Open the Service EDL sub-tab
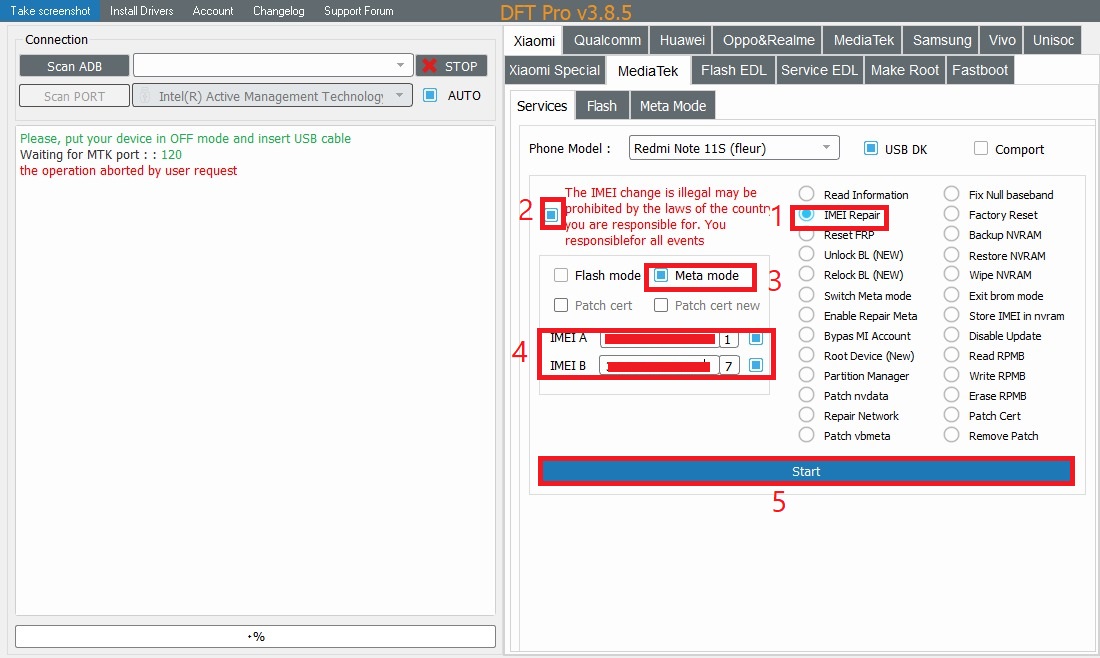The image size is (1100, 658). coord(819,70)
